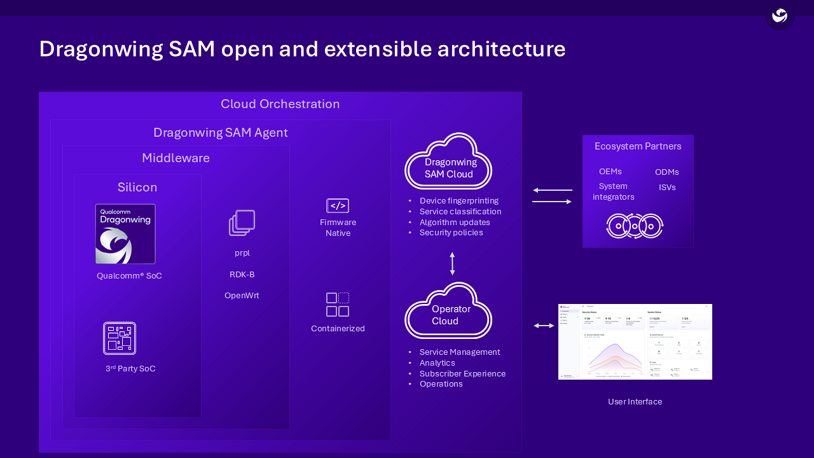Click the 'Dragonwing SAM Agent' heading
This screenshot has width=814, height=458.
pyautogui.click(x=220, y=132)
